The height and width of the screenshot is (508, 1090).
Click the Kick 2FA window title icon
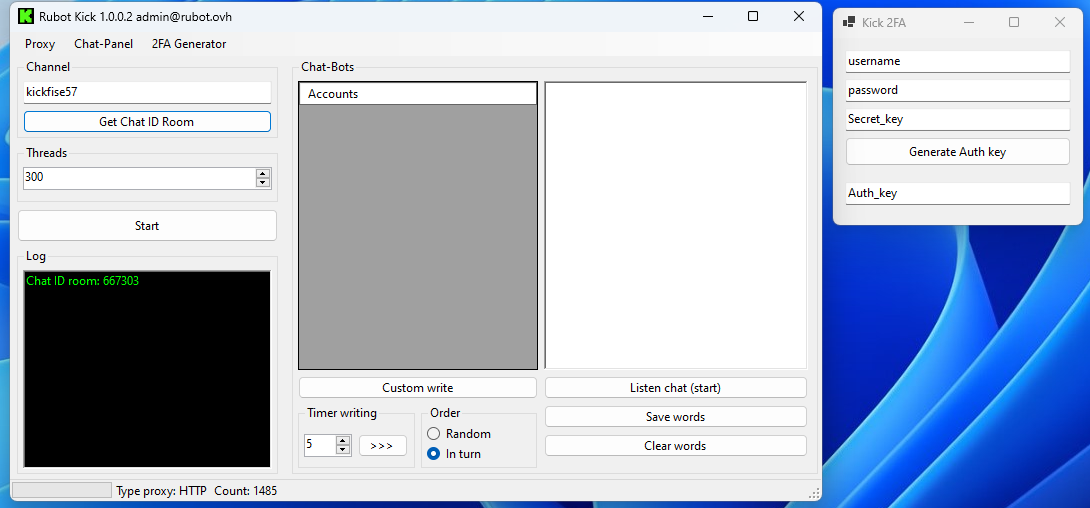849,22
